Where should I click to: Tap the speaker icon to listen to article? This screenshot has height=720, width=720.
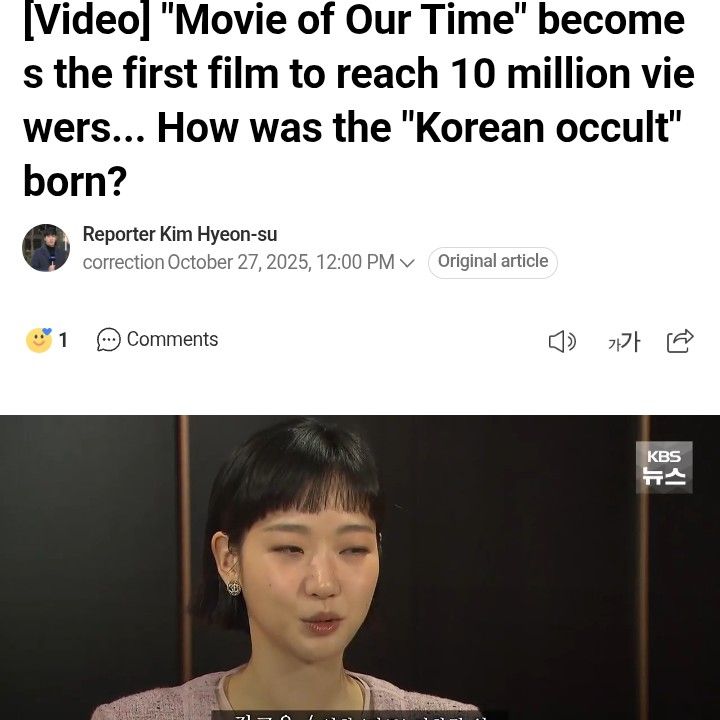562,342
